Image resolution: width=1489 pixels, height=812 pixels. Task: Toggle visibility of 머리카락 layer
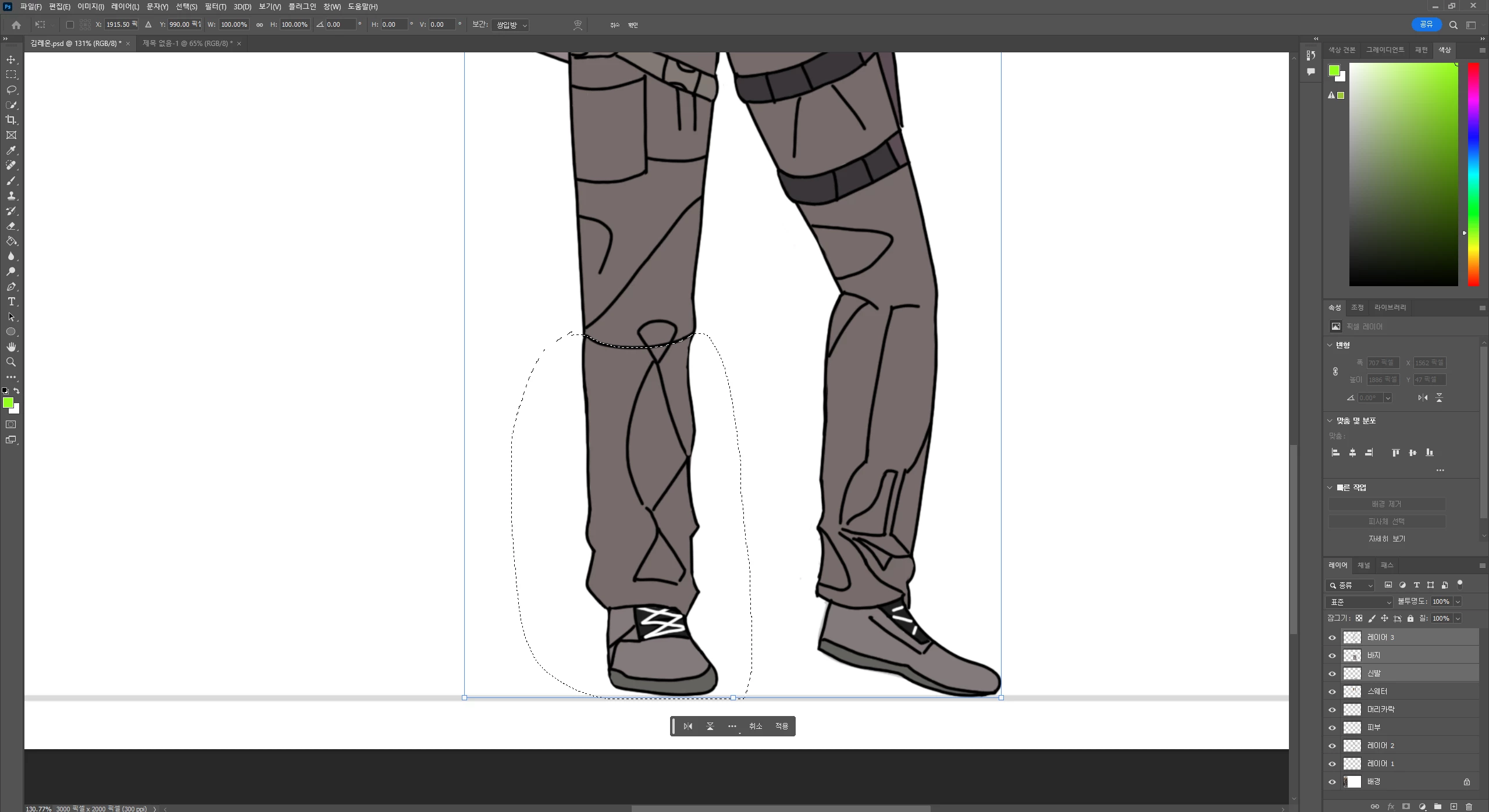click(x=1332, y=710)
